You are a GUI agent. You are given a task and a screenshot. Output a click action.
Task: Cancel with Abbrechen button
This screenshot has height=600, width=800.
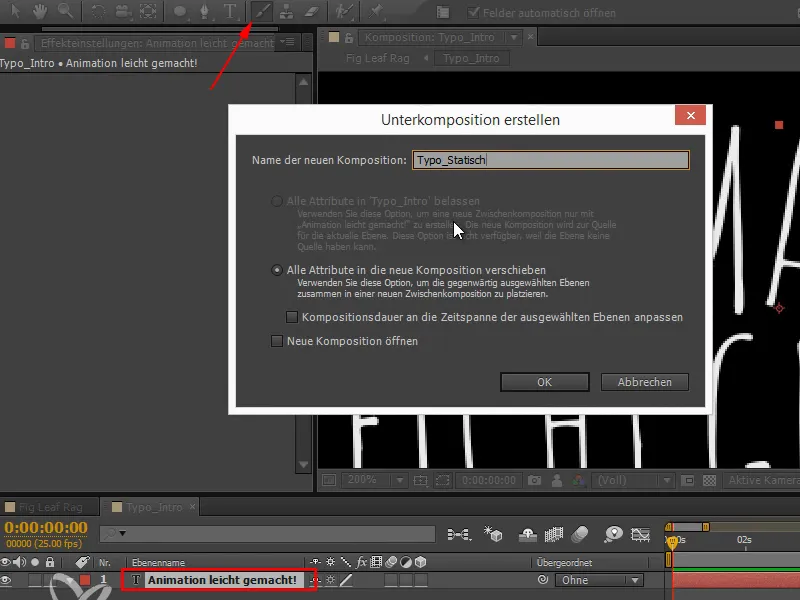(x=644, y=382)
